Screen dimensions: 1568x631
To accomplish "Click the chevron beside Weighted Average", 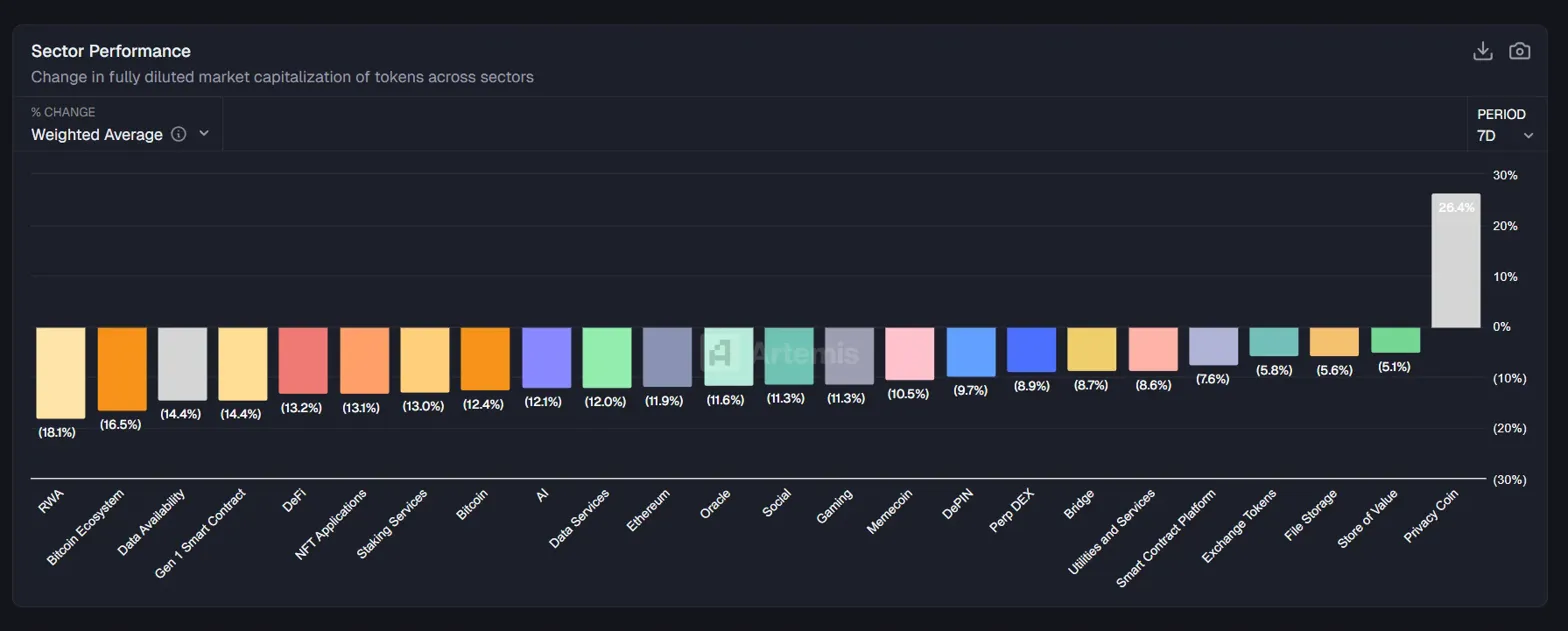I will [x=204, y=134].
